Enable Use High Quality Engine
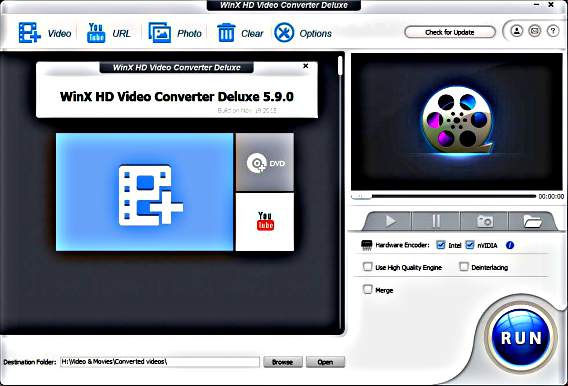This screenshot has width=568, height=386. [x=367, y=267]
